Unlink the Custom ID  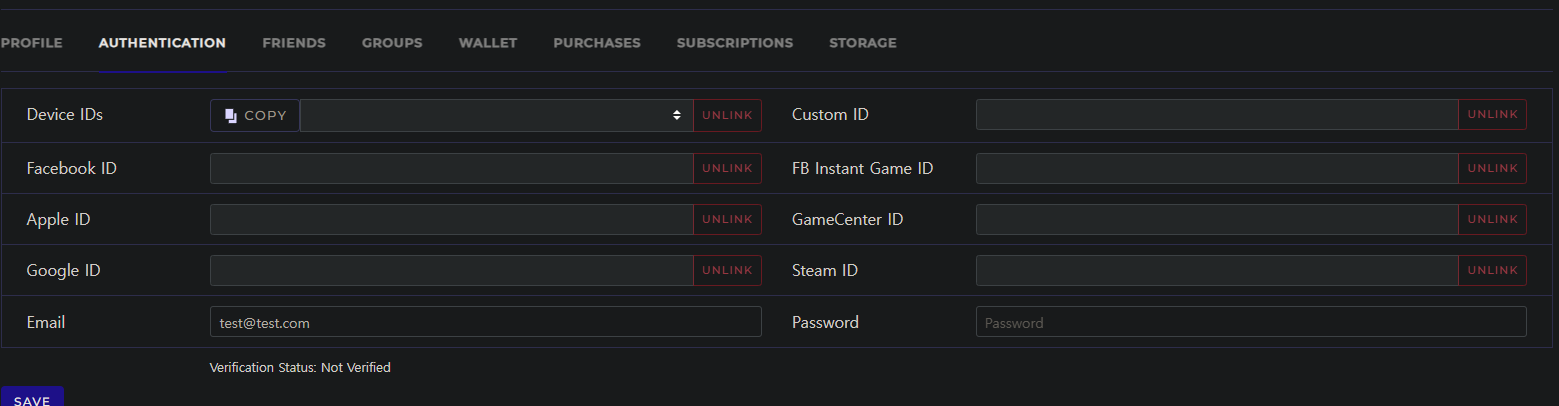pyautogui.click(x=1492, y=115)
